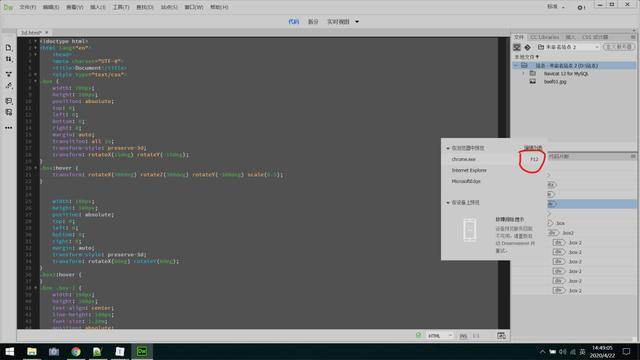Click the Git diamond icon in Files panel

527,47
